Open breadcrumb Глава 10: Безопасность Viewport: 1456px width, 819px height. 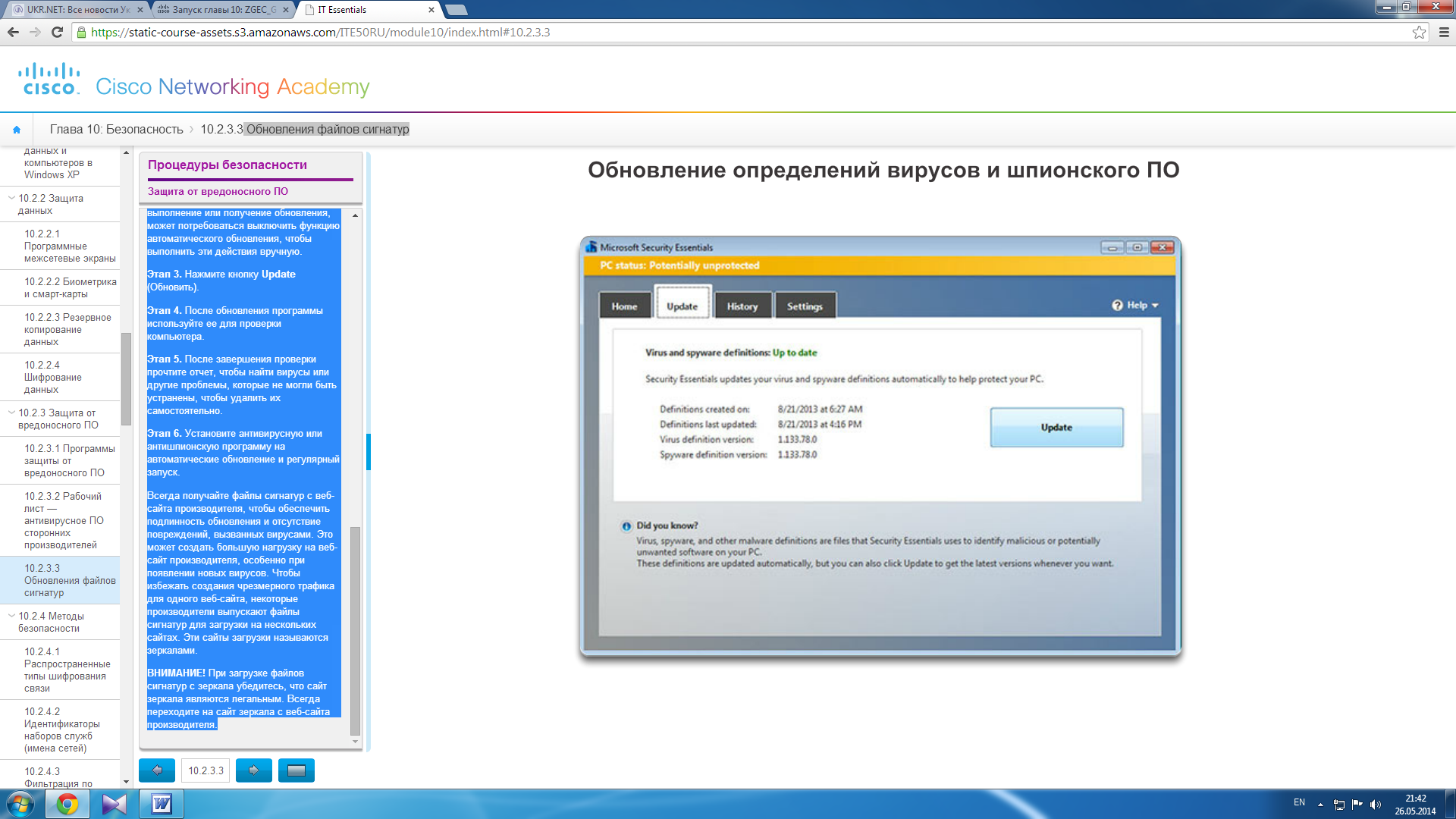(117, 130)
